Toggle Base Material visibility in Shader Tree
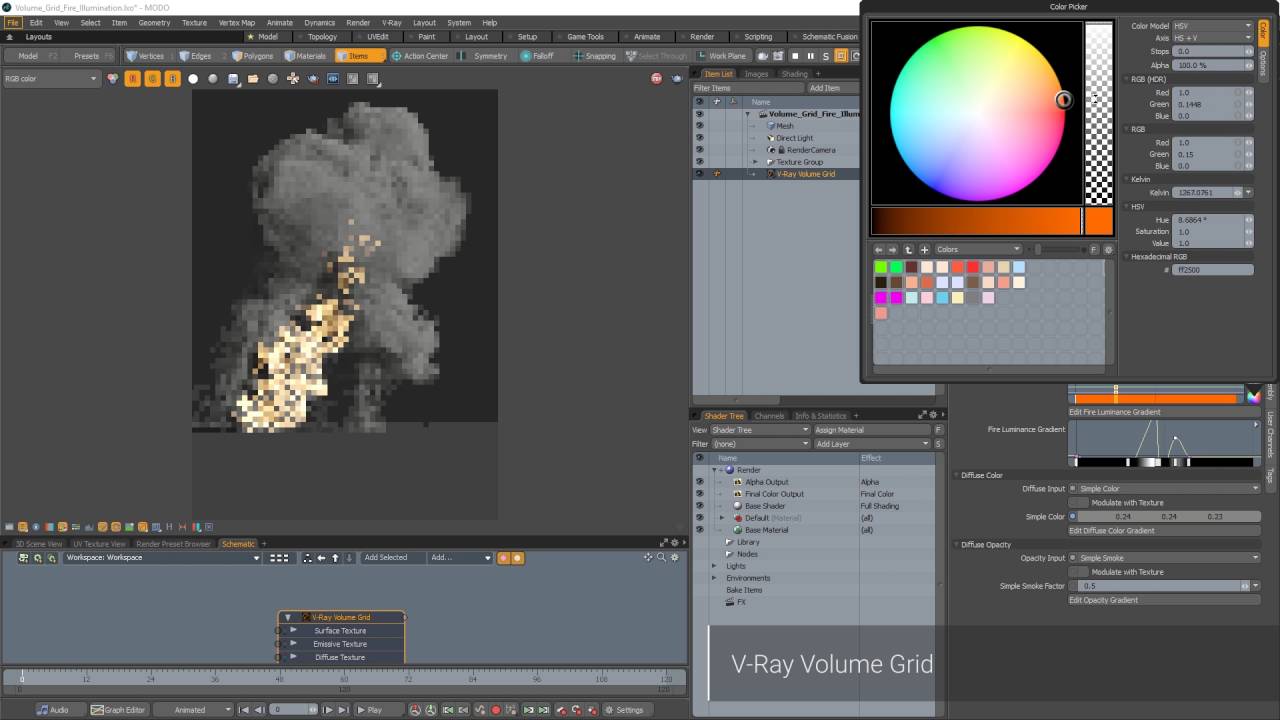 [x=699, y=530]
